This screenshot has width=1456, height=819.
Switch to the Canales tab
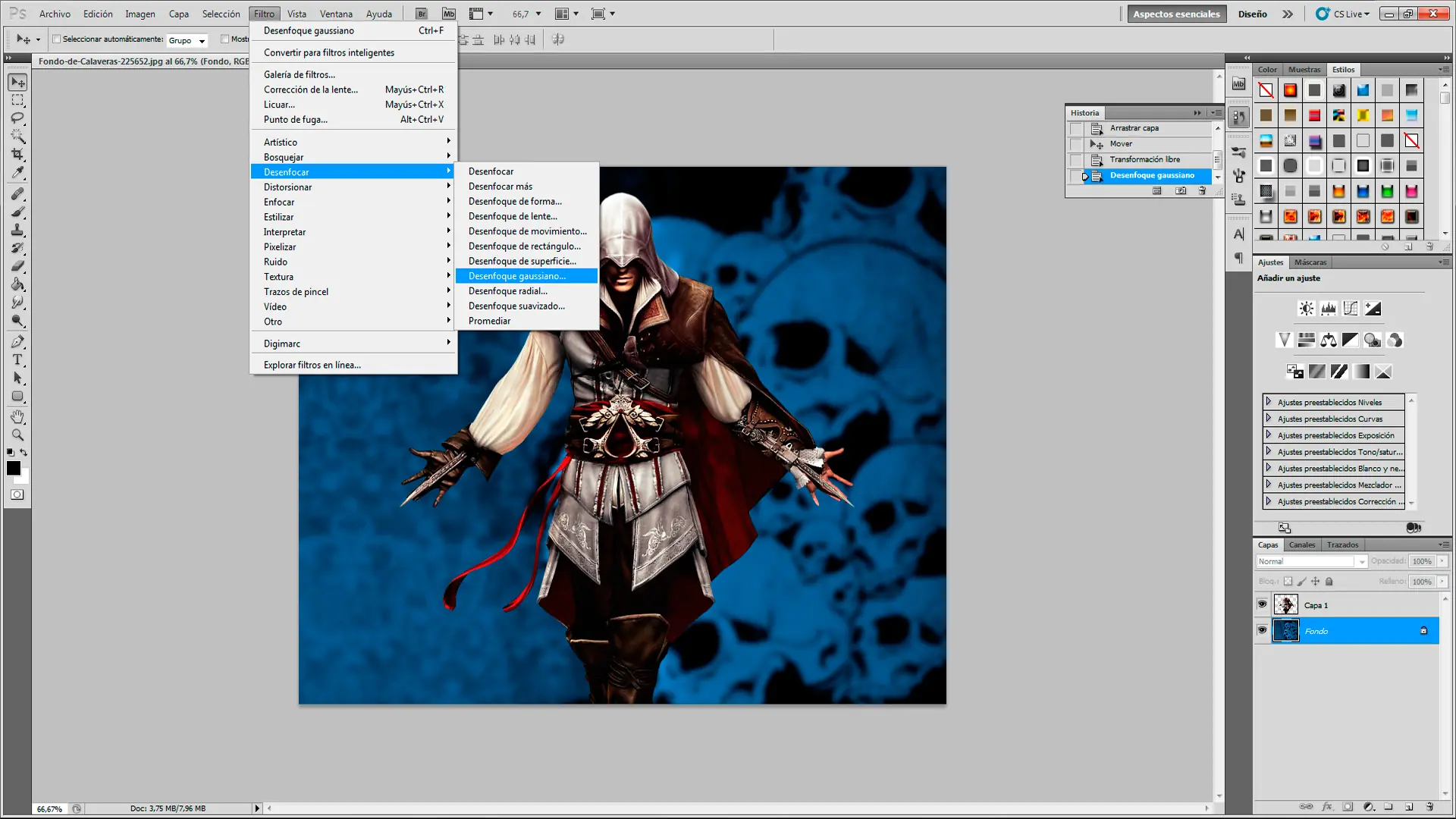1302,544
